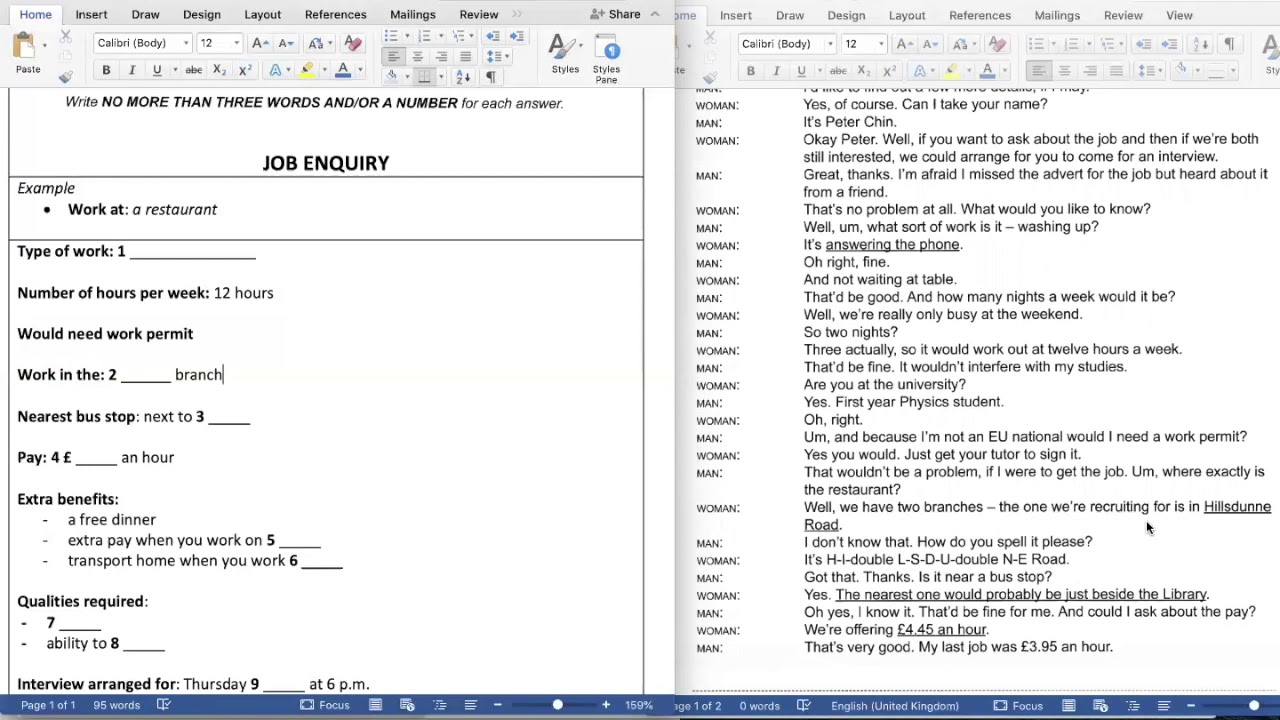Click the 159% zoom level indicator
1280x720 pixels.
(638, 705)
